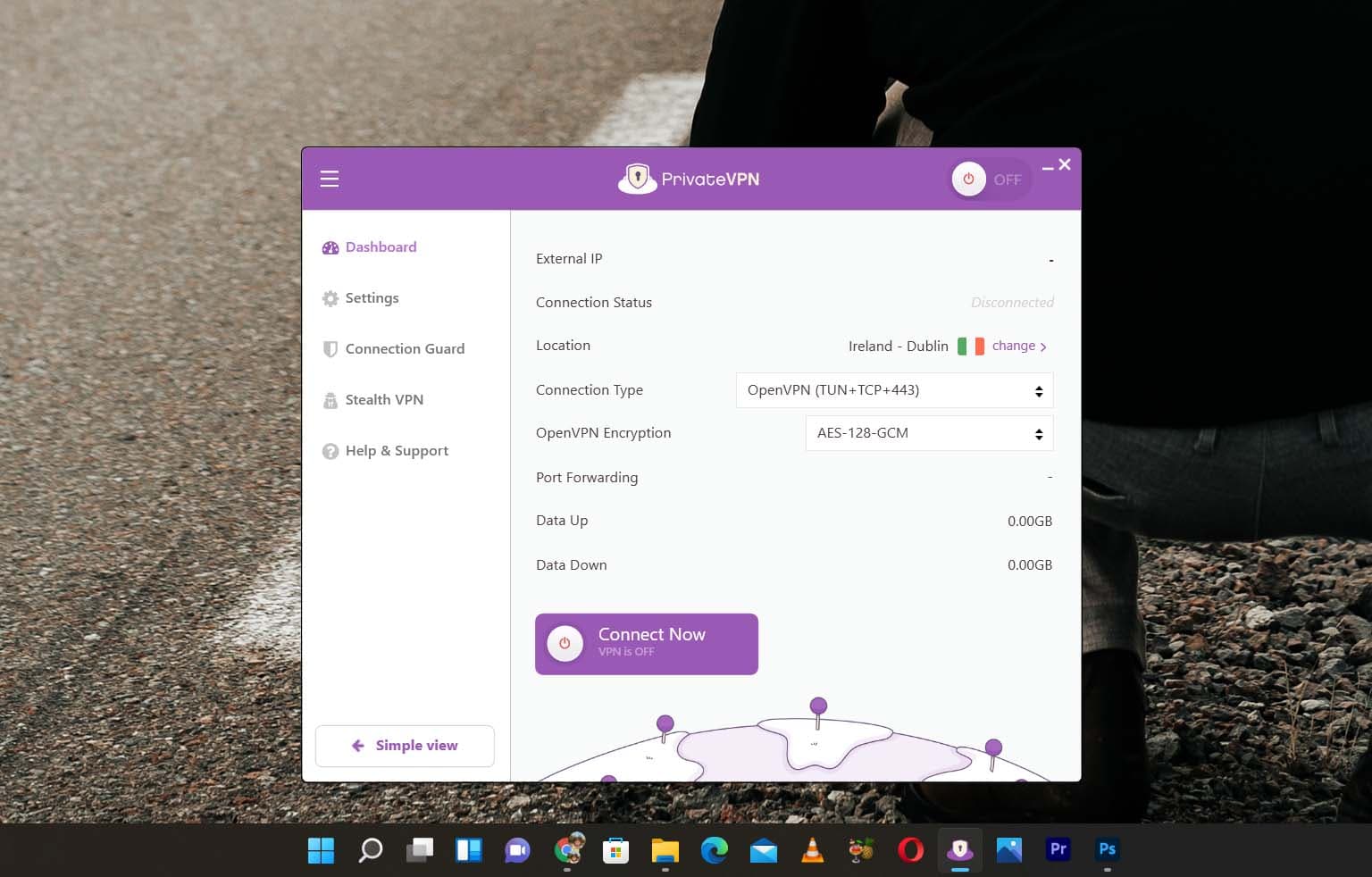Image resolution: width=1372 pixels, height=877 pixels.
Task: Open Adobe Photoshop from taskbar
Action: 1107,850
